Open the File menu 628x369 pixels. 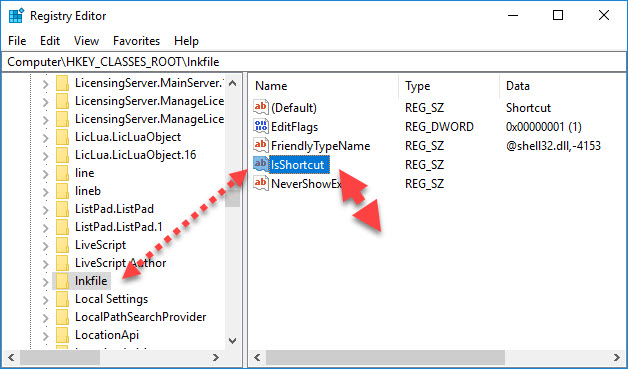(17, 41)
